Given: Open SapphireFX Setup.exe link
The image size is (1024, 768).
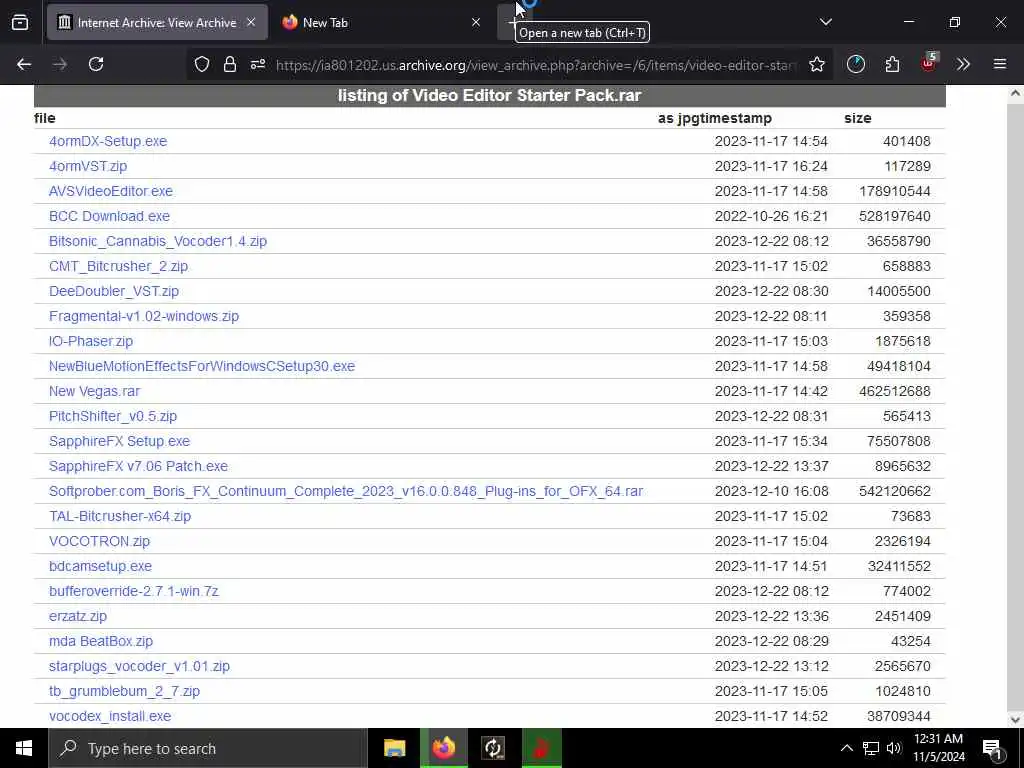Looking at the screenshot, I should click(x=120, y=441).
